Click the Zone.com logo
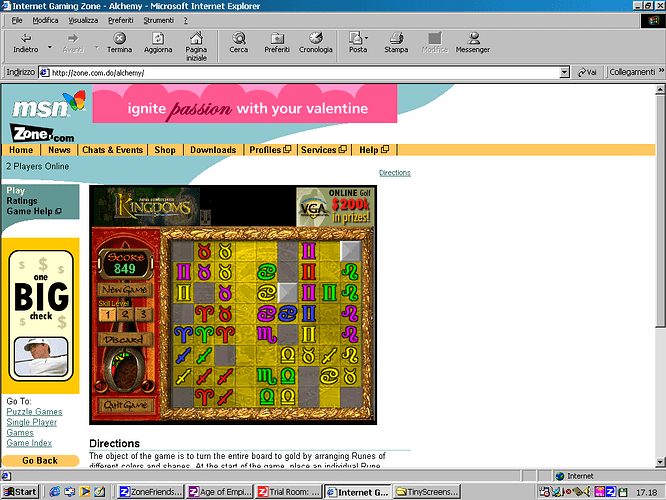This screenshot has height=500, width=666. pyautogui.click(x=42, y=134)
